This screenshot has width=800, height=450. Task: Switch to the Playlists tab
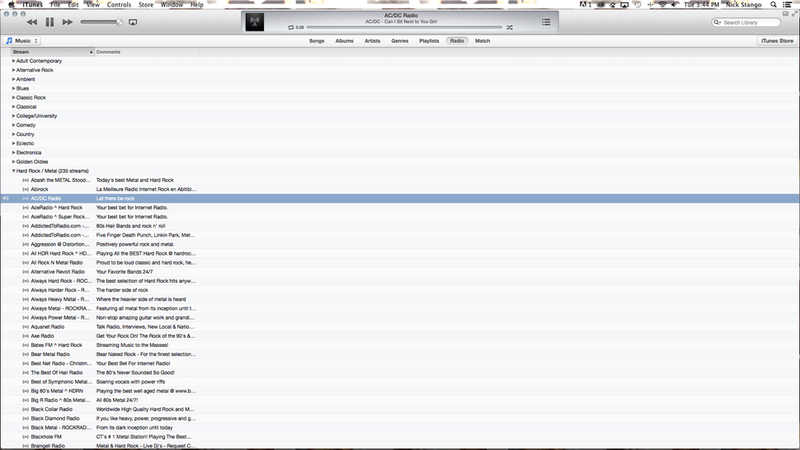tap(429, 41)
